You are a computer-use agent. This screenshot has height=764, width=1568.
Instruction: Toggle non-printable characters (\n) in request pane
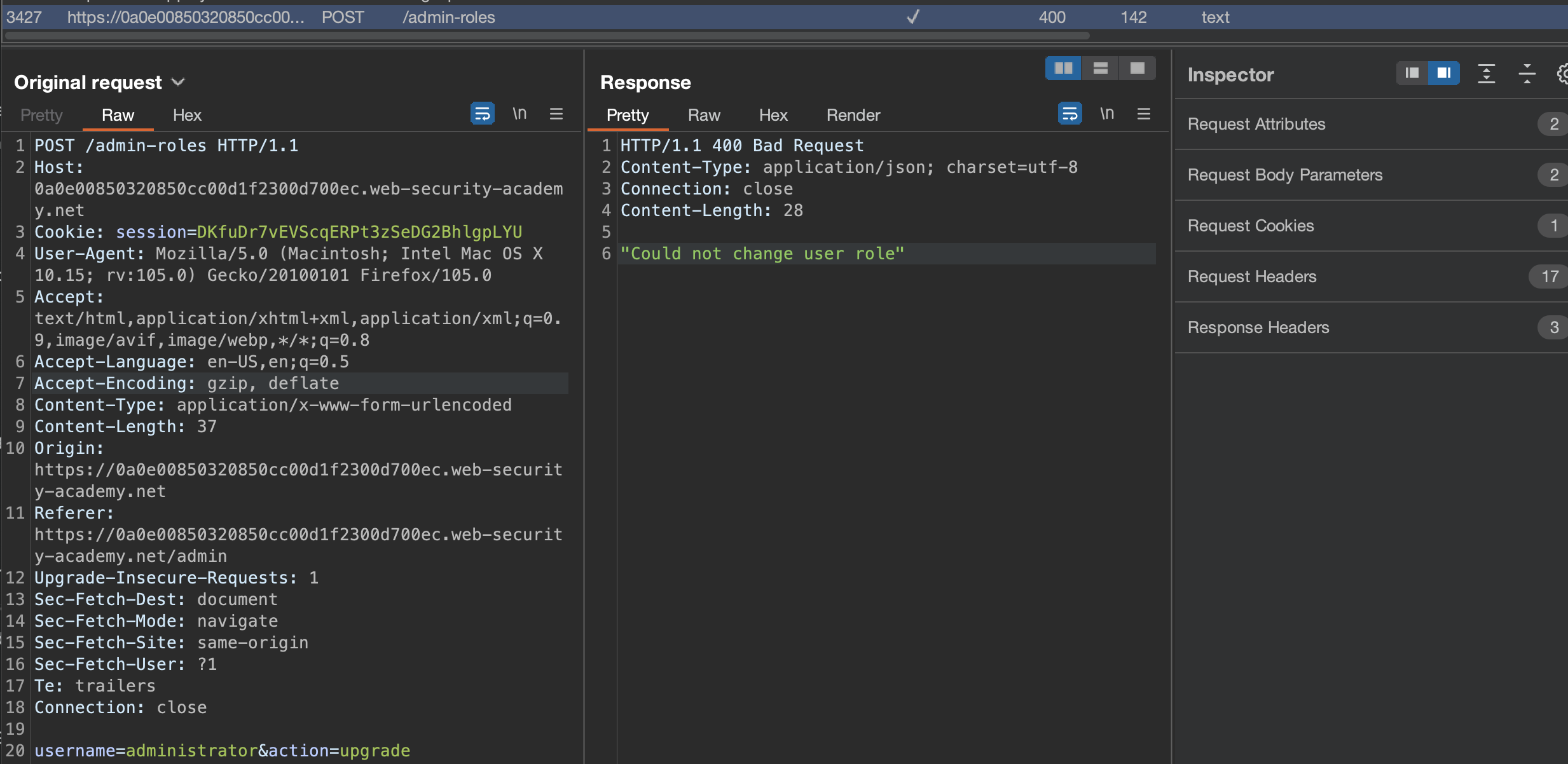click(x=519, y=114)
